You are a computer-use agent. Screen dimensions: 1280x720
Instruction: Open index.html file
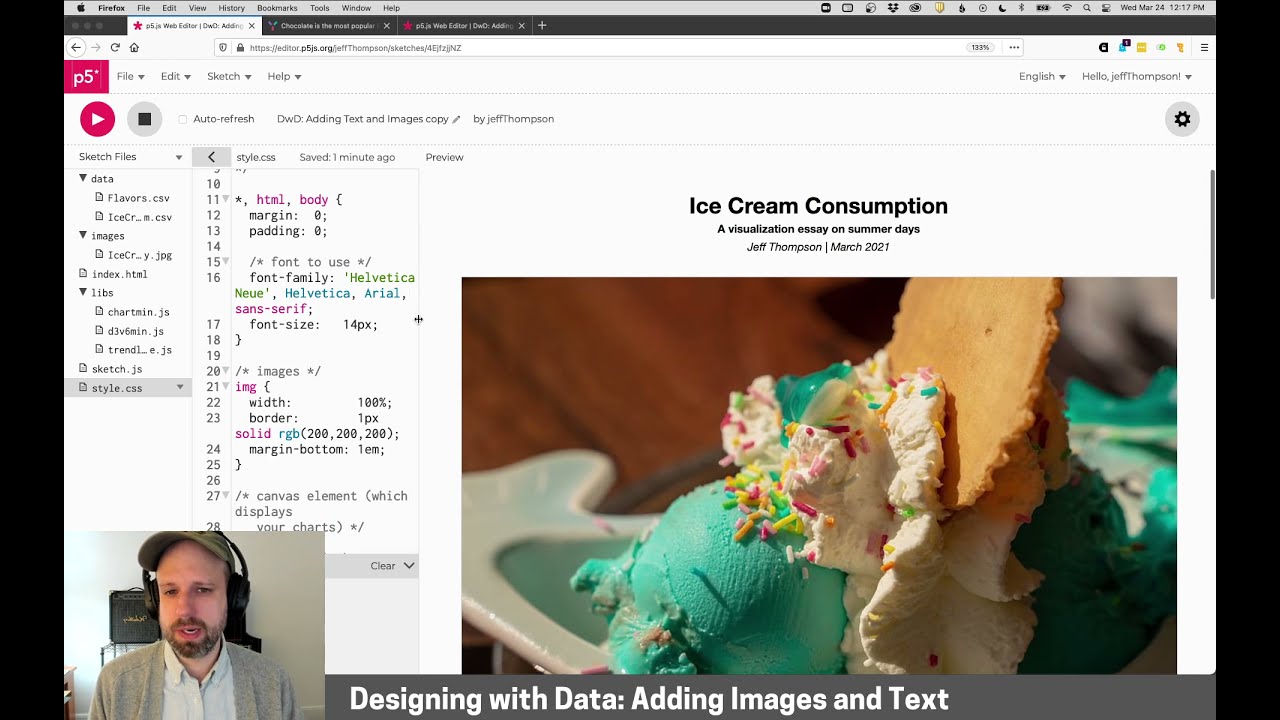120,274
